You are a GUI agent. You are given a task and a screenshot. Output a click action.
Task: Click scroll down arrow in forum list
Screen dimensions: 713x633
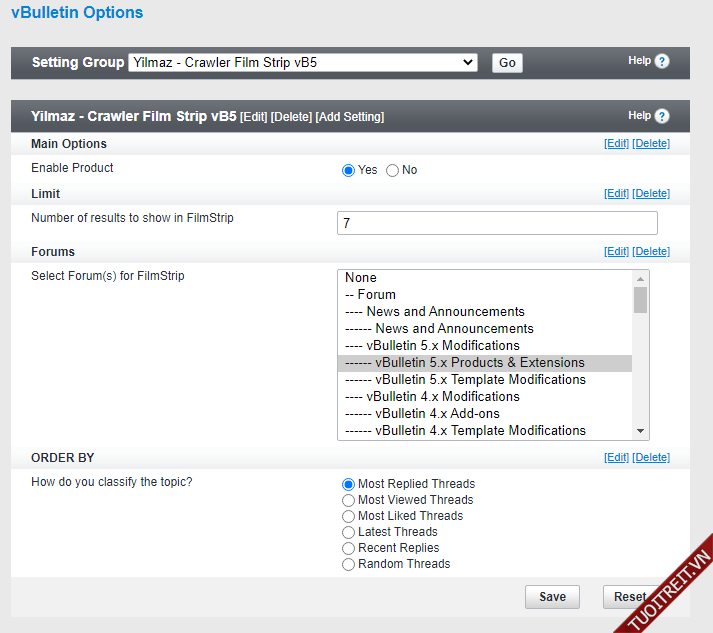pos(640,431)
